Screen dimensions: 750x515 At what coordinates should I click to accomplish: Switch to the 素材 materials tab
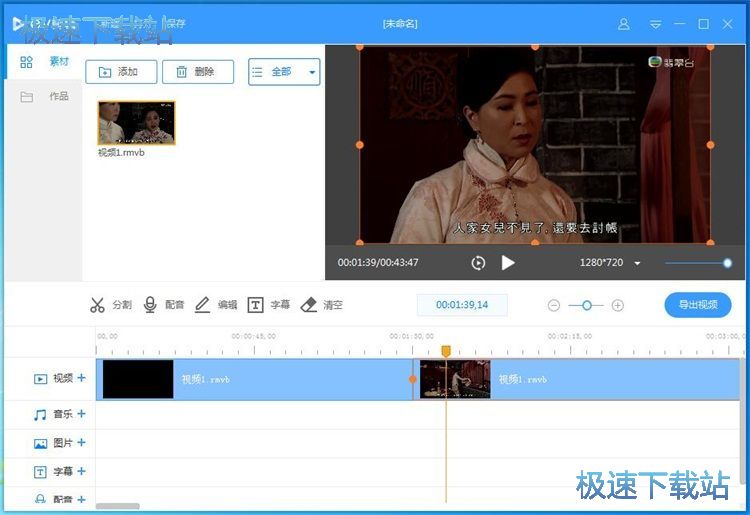coord(44,62)
